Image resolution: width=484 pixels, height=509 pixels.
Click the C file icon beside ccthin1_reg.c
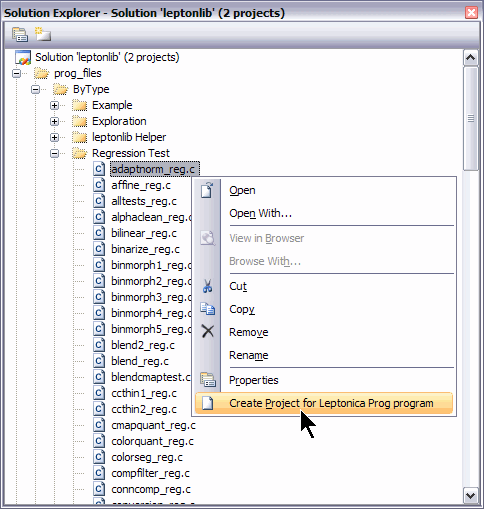click(99, 393)
